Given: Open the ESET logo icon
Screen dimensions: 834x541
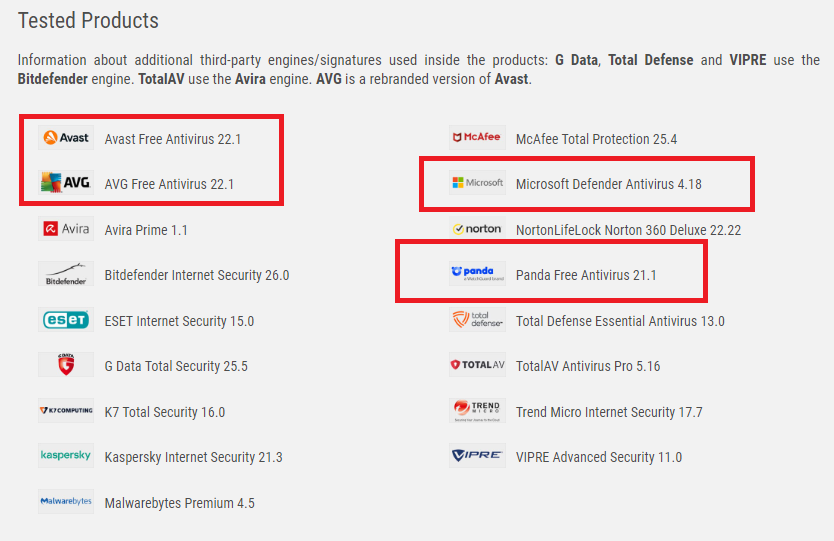Looking at the screenshot, I should tap(66, 320).
